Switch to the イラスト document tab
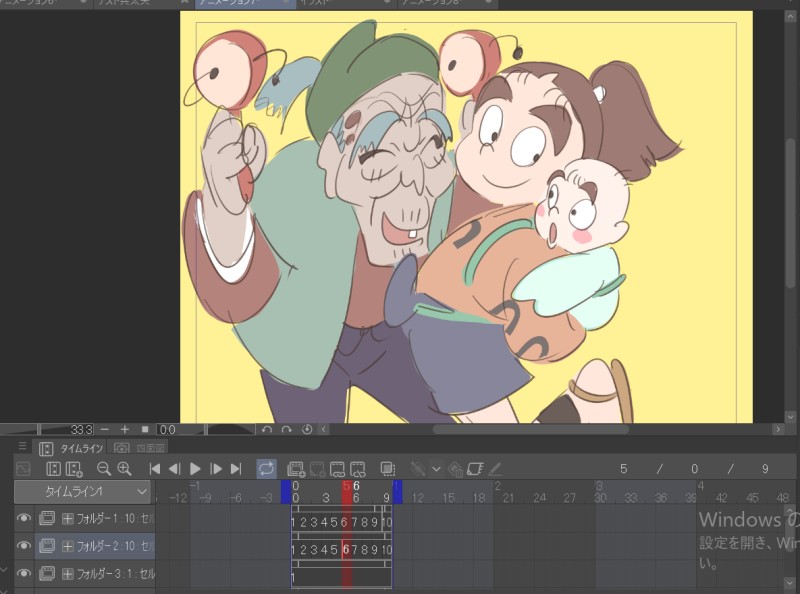Viewport: 800px width, 594px height. tap(346, 4)
